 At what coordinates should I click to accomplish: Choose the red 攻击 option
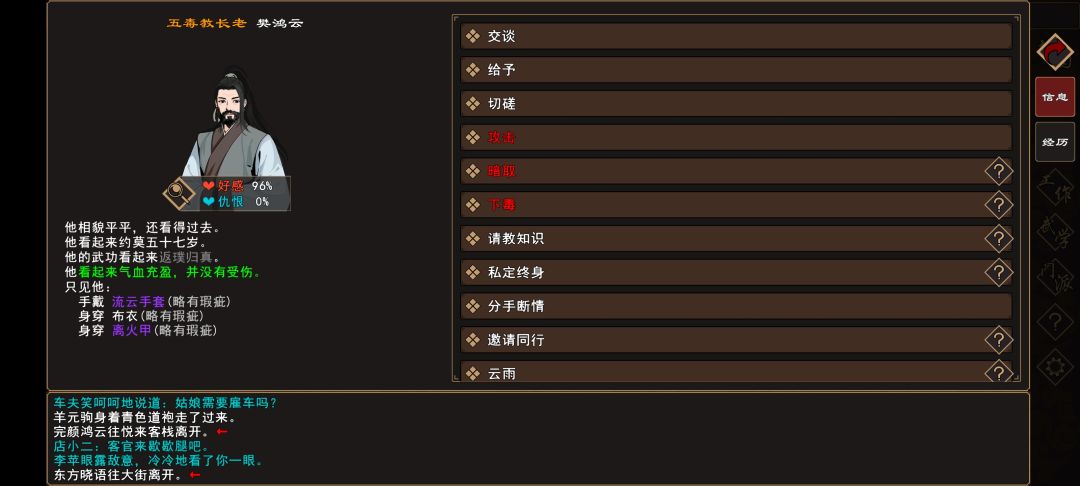(736, 137)
